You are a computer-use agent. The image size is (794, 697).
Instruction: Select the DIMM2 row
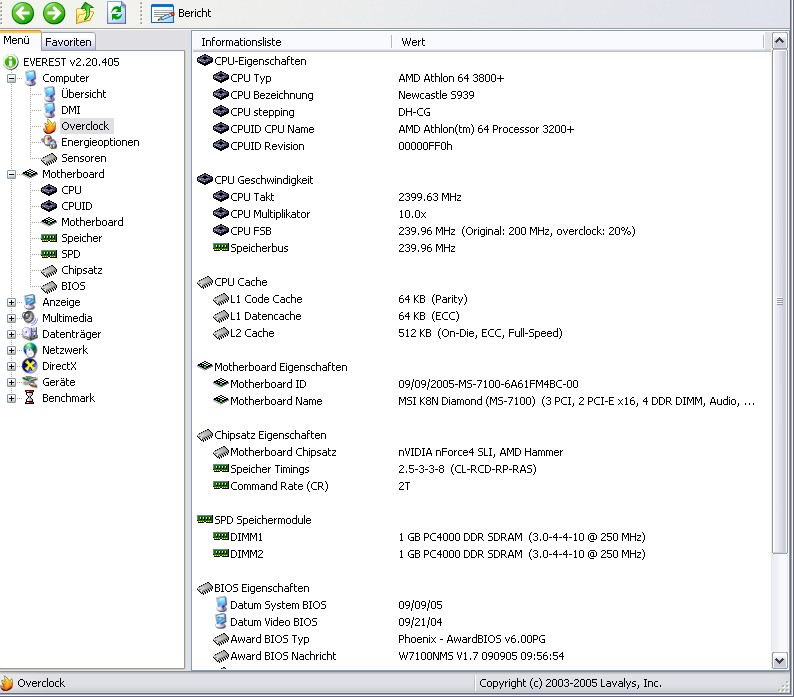tap(481, 554)
